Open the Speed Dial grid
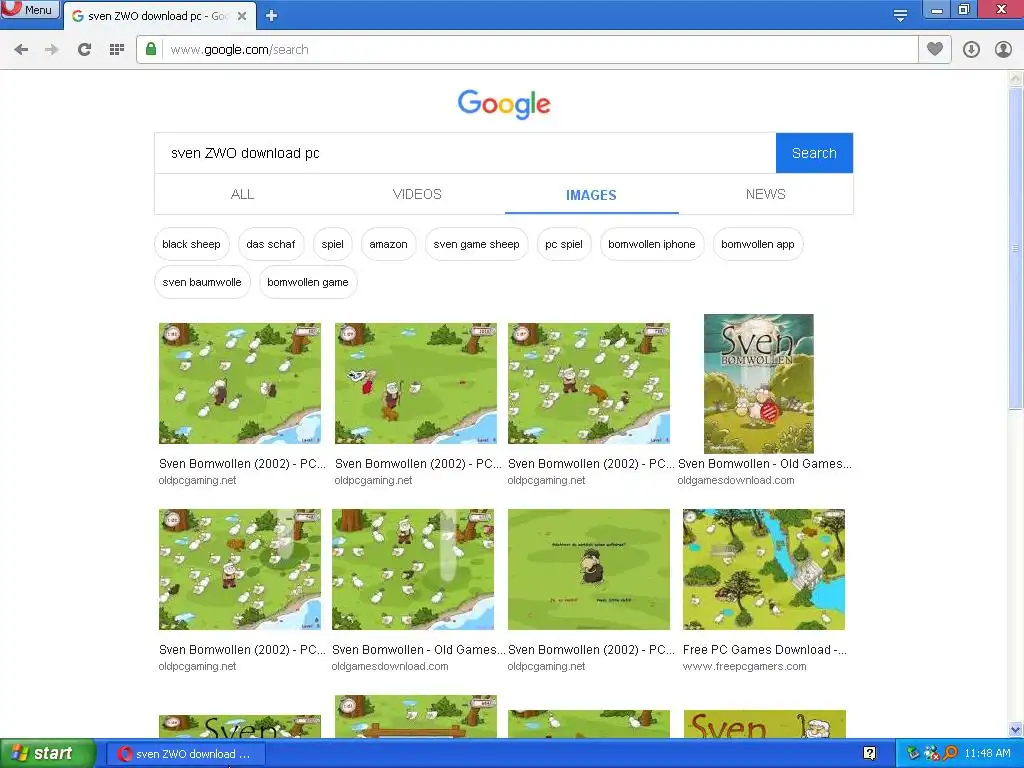Image resolution: width=1024 pixels, height=768 pixels. [x=117, y=50]
